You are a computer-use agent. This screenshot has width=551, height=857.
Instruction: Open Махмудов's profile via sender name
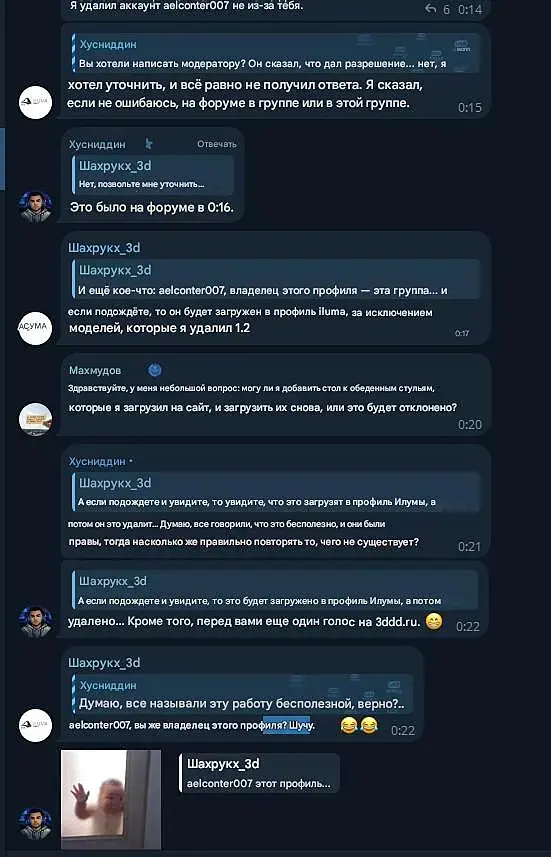pos(95,371)
